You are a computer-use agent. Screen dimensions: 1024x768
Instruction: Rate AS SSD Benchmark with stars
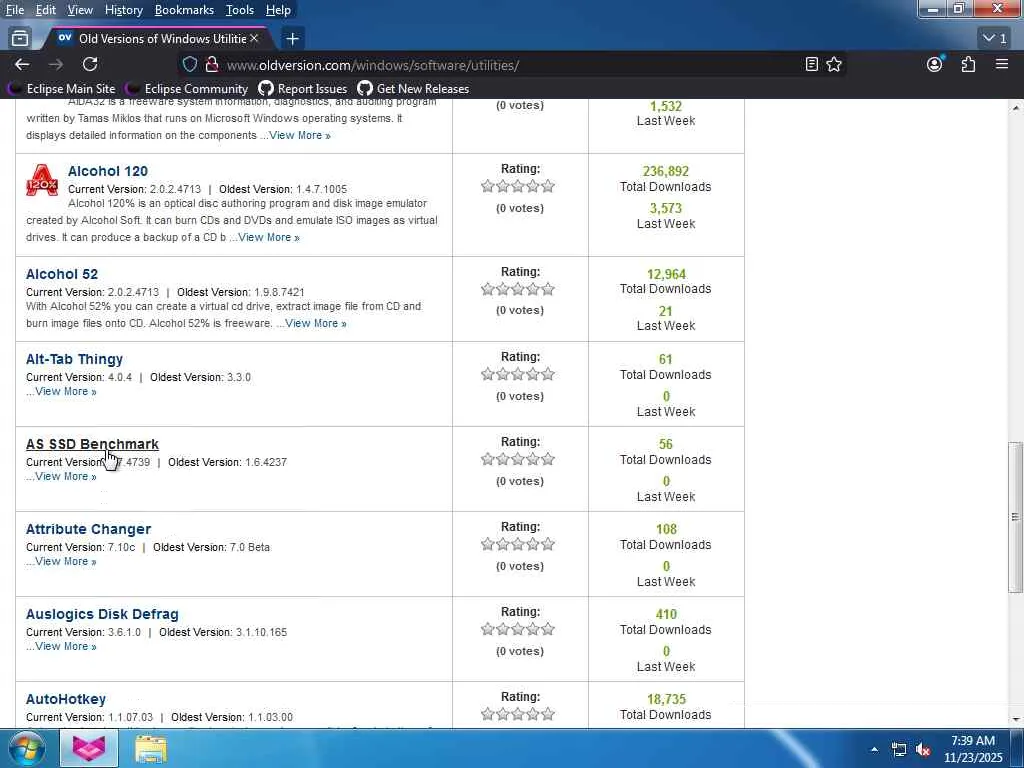[x=518, y=459]
